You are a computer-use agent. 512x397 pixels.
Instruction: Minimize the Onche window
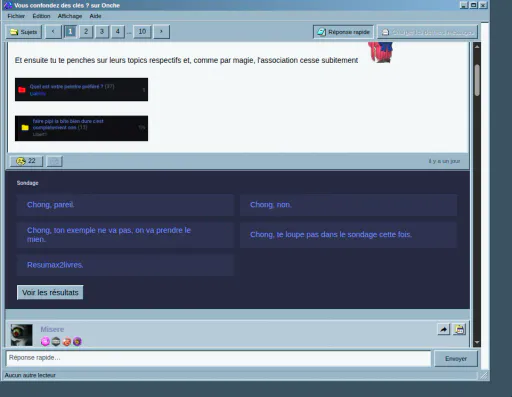tap(464, 5)
